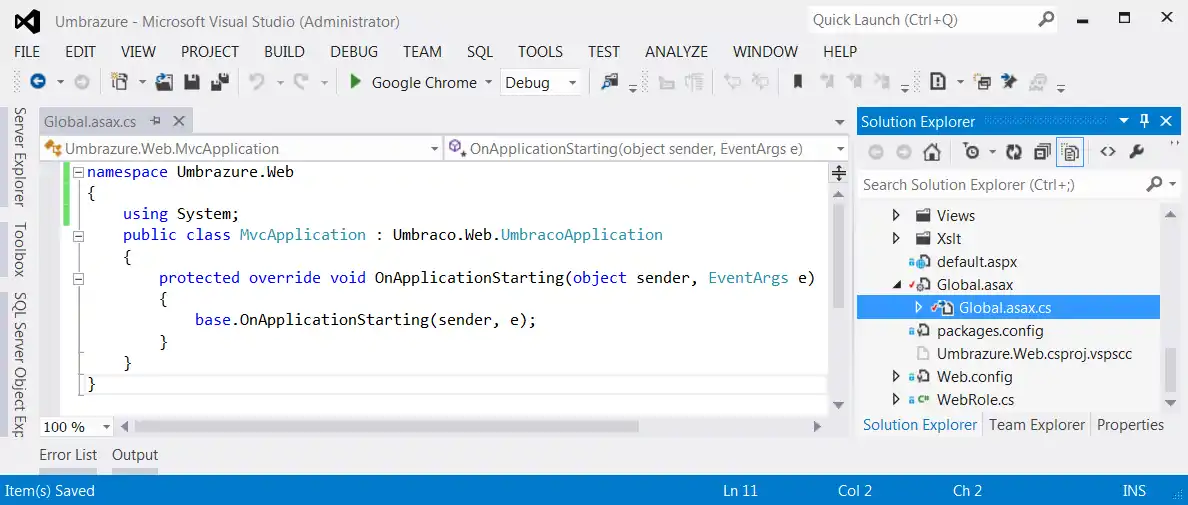Open the editor active files dropdown arrow

click(x=839, y=122)
